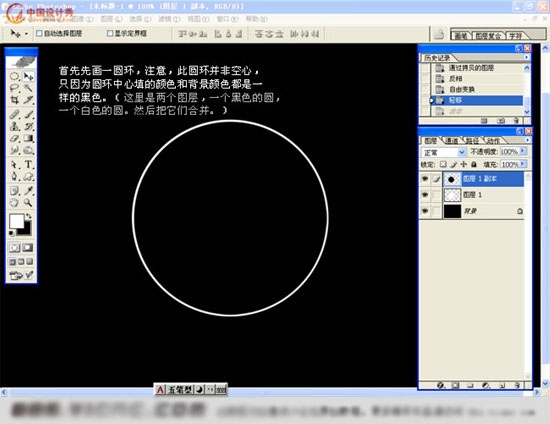The width and height of the screenshot is (550, 424).
Task: Open the tool preset picker arrow
Action: 26,34
